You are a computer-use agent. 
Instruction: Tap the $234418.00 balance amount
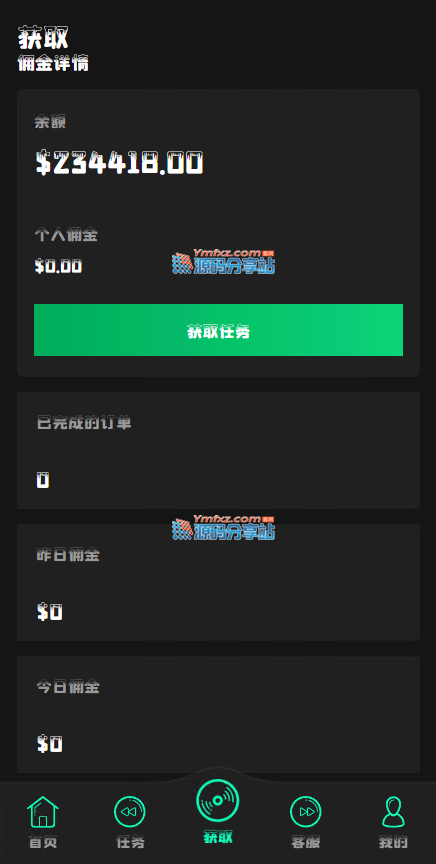(120, 163)
